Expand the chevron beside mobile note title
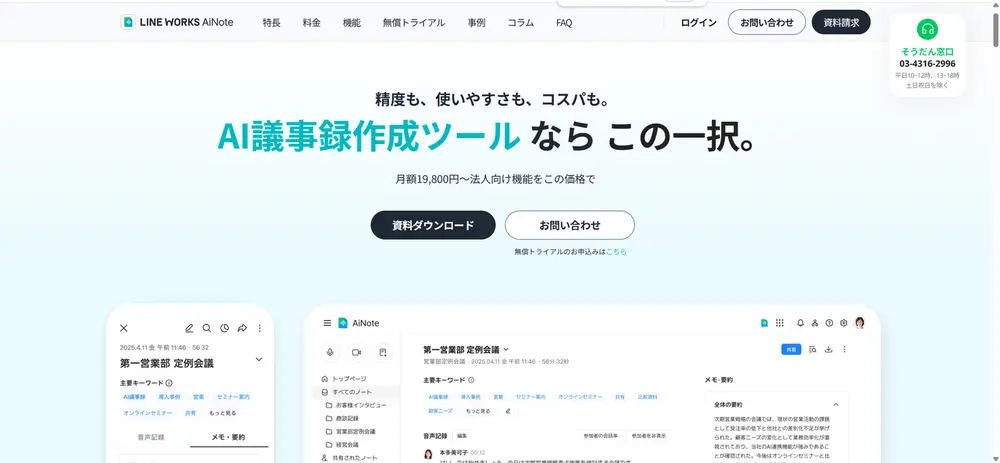The height and width of the screenshot is (463, 1000). click(259, 360)
